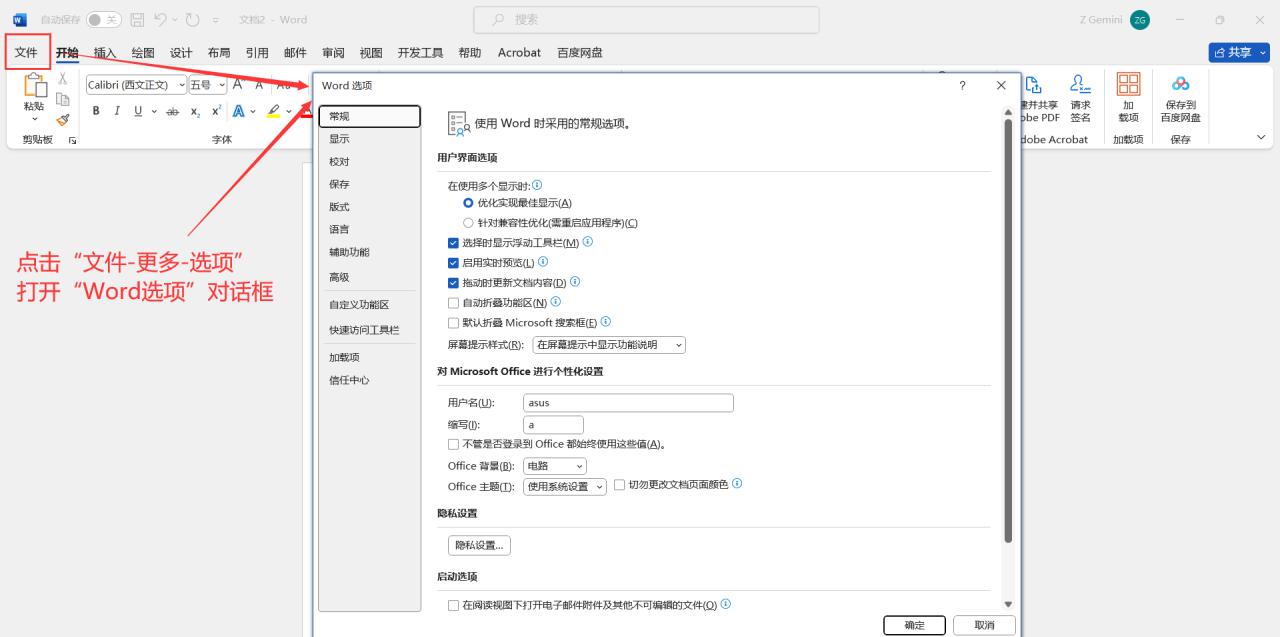Toggle Underline formatting
This screenshot has width=1280, height=637.
pos(138,111)
